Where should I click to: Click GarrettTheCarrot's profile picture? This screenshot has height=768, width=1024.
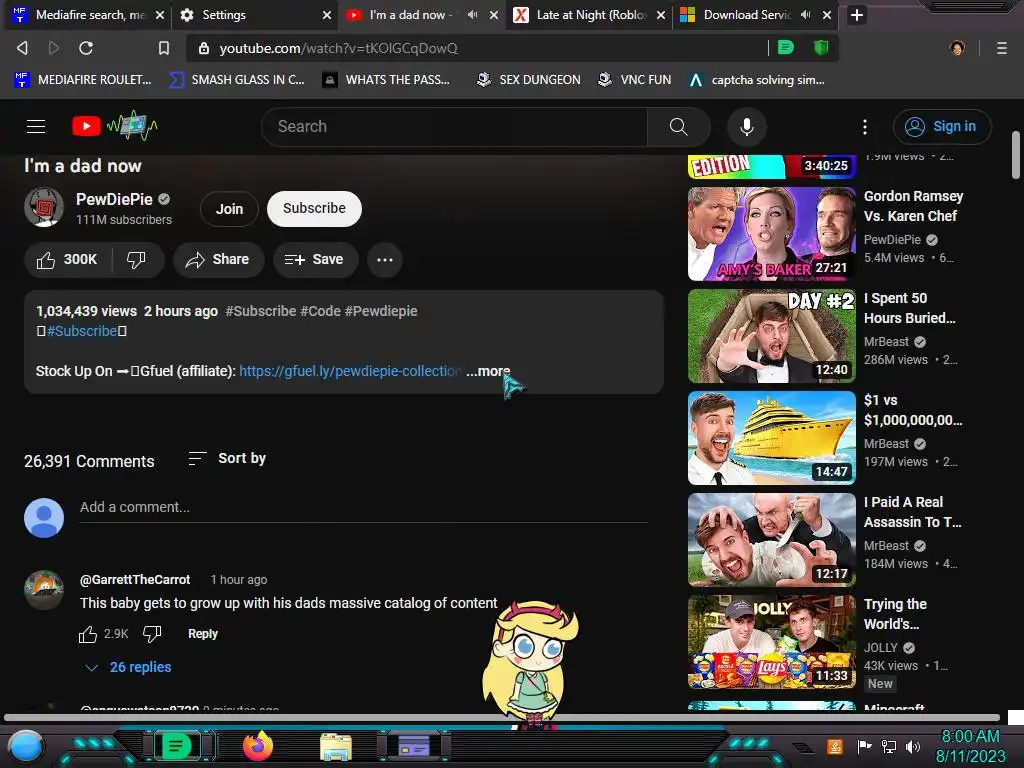pos(44,590)
